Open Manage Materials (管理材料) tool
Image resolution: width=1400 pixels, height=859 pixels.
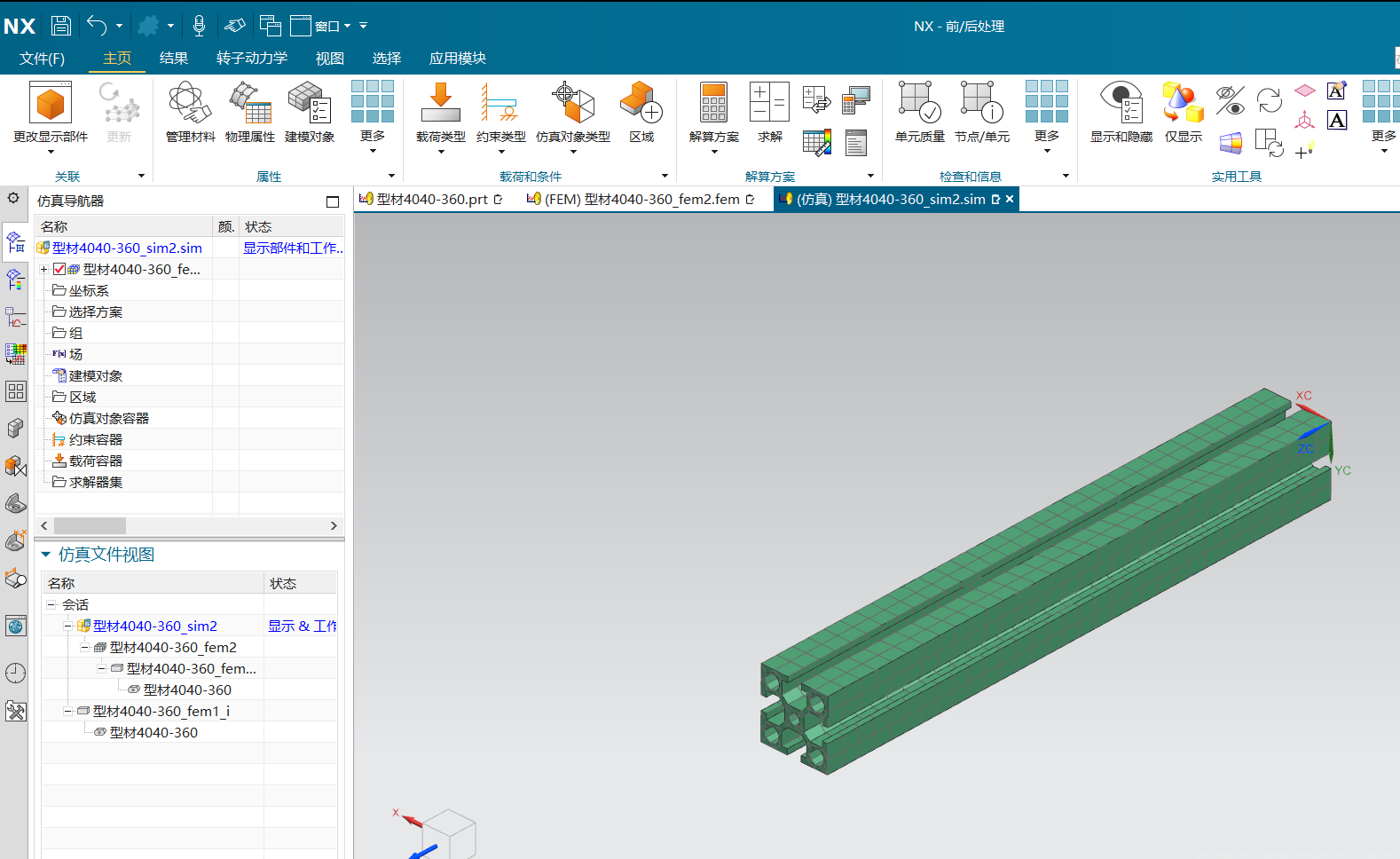tap(191, 112)
